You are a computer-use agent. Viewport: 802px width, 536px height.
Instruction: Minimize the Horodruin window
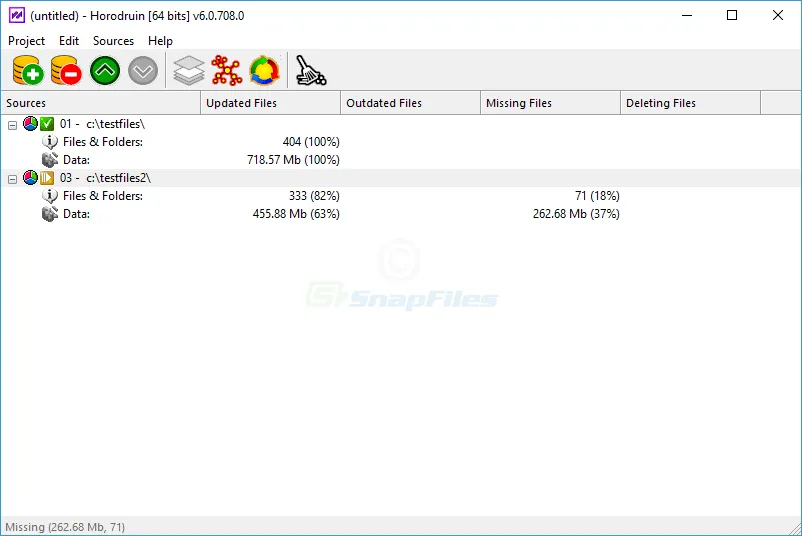(x=687, y=15)
